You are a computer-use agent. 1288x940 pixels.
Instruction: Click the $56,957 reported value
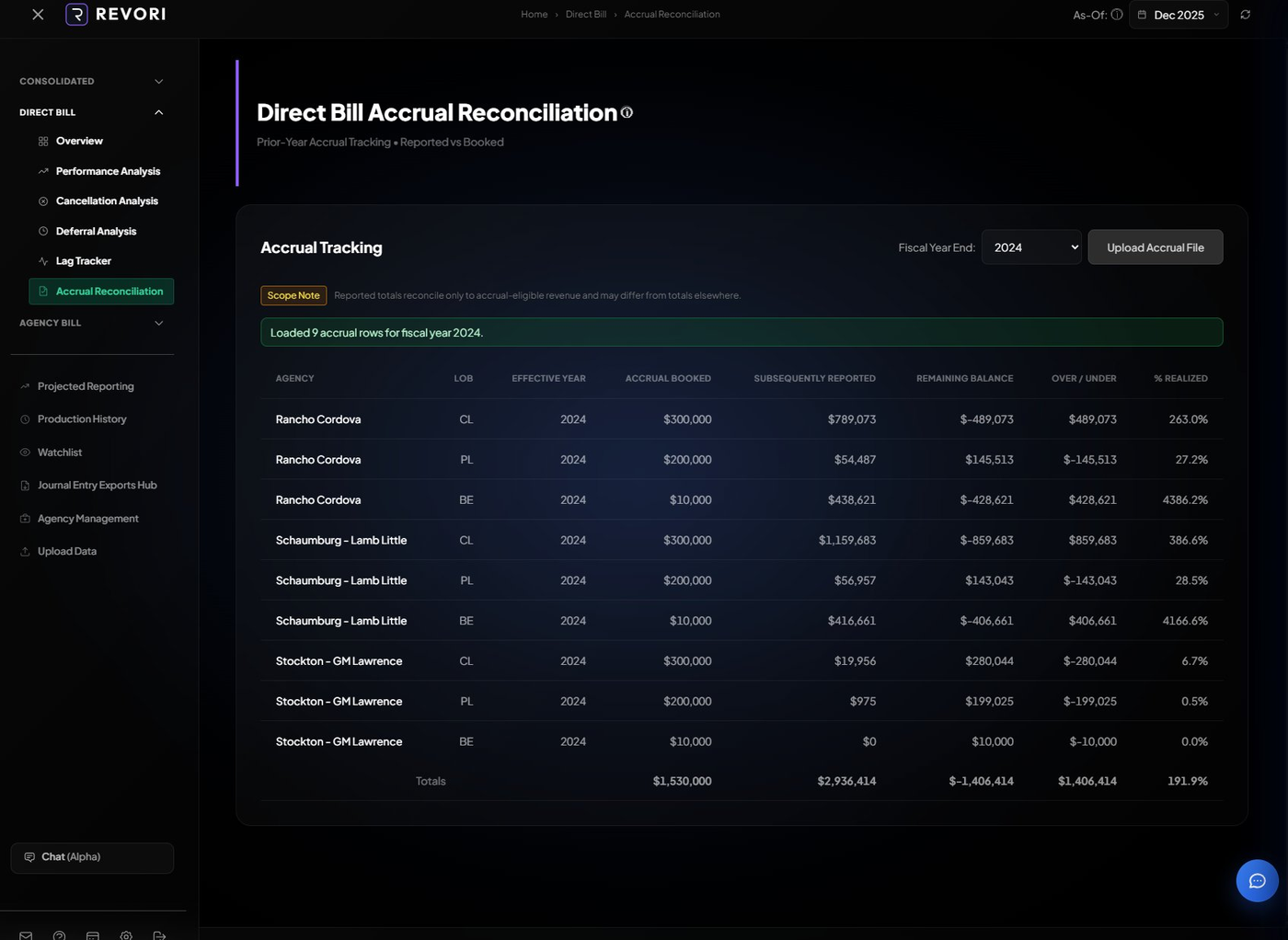(x=855, y=581)
